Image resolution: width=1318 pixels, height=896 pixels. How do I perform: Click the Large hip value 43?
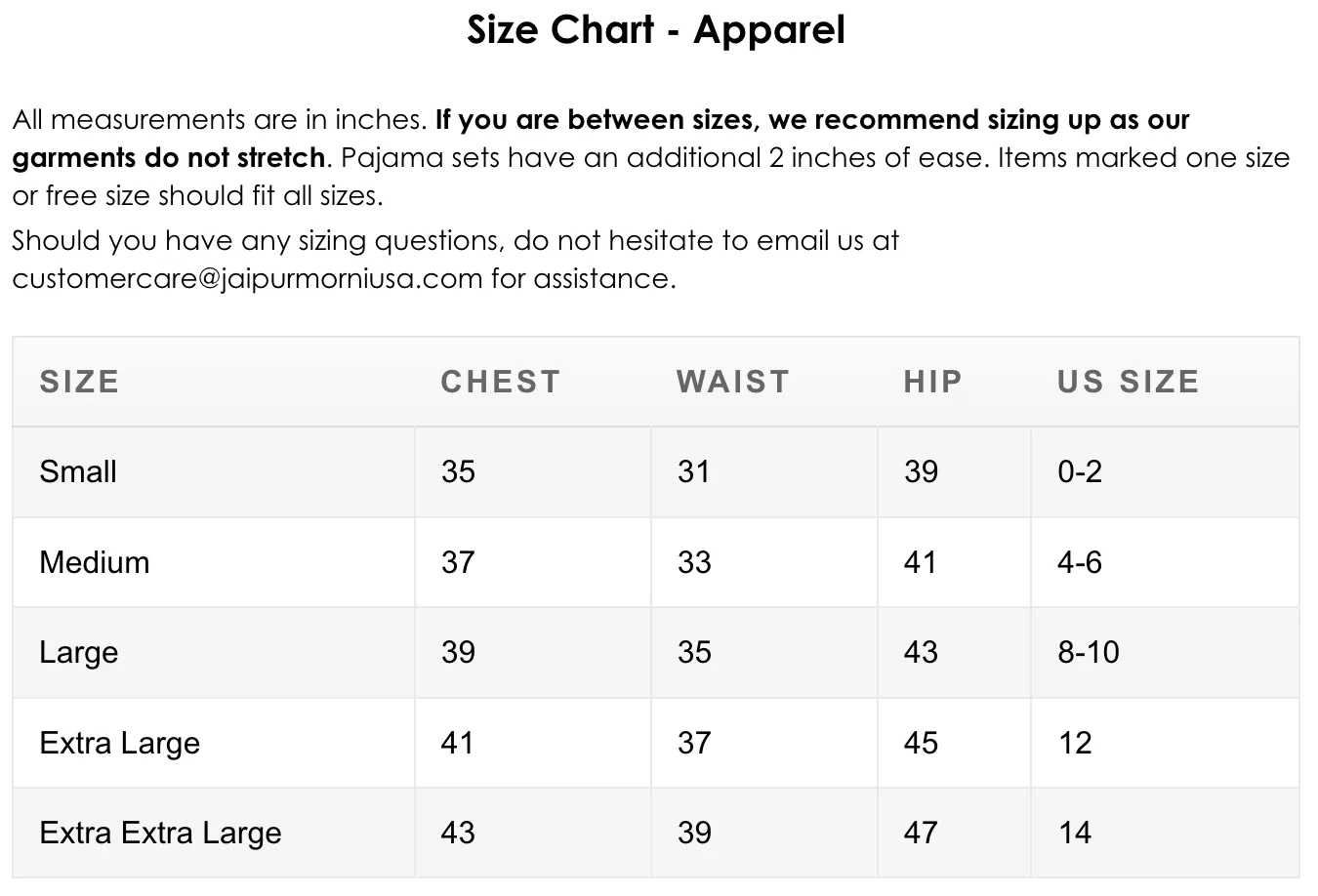click(x=921, y=653)
